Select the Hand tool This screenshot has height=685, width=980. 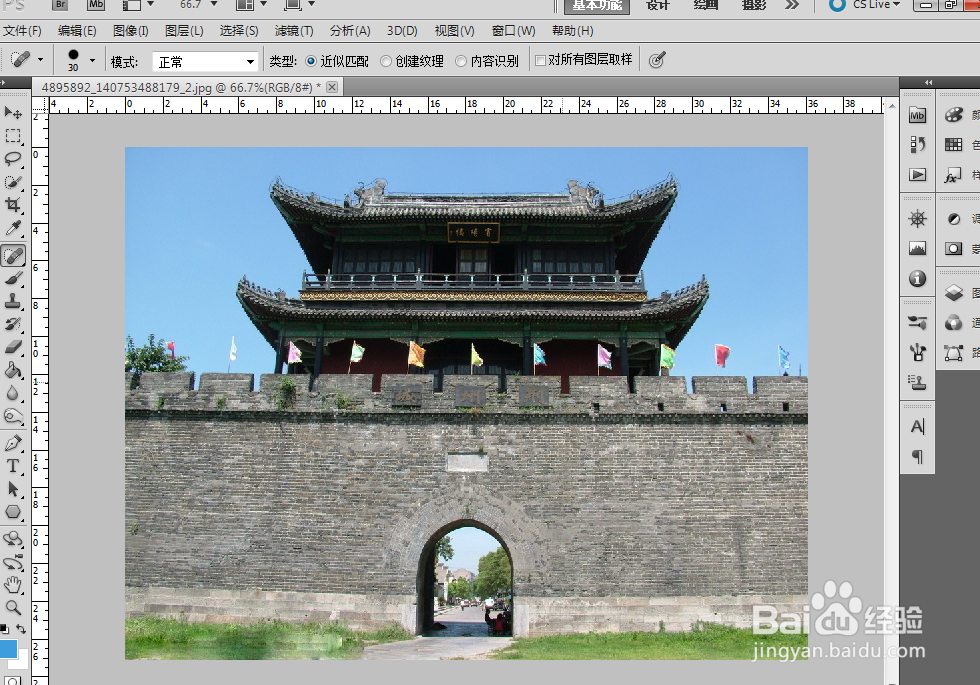pos(13,586)
